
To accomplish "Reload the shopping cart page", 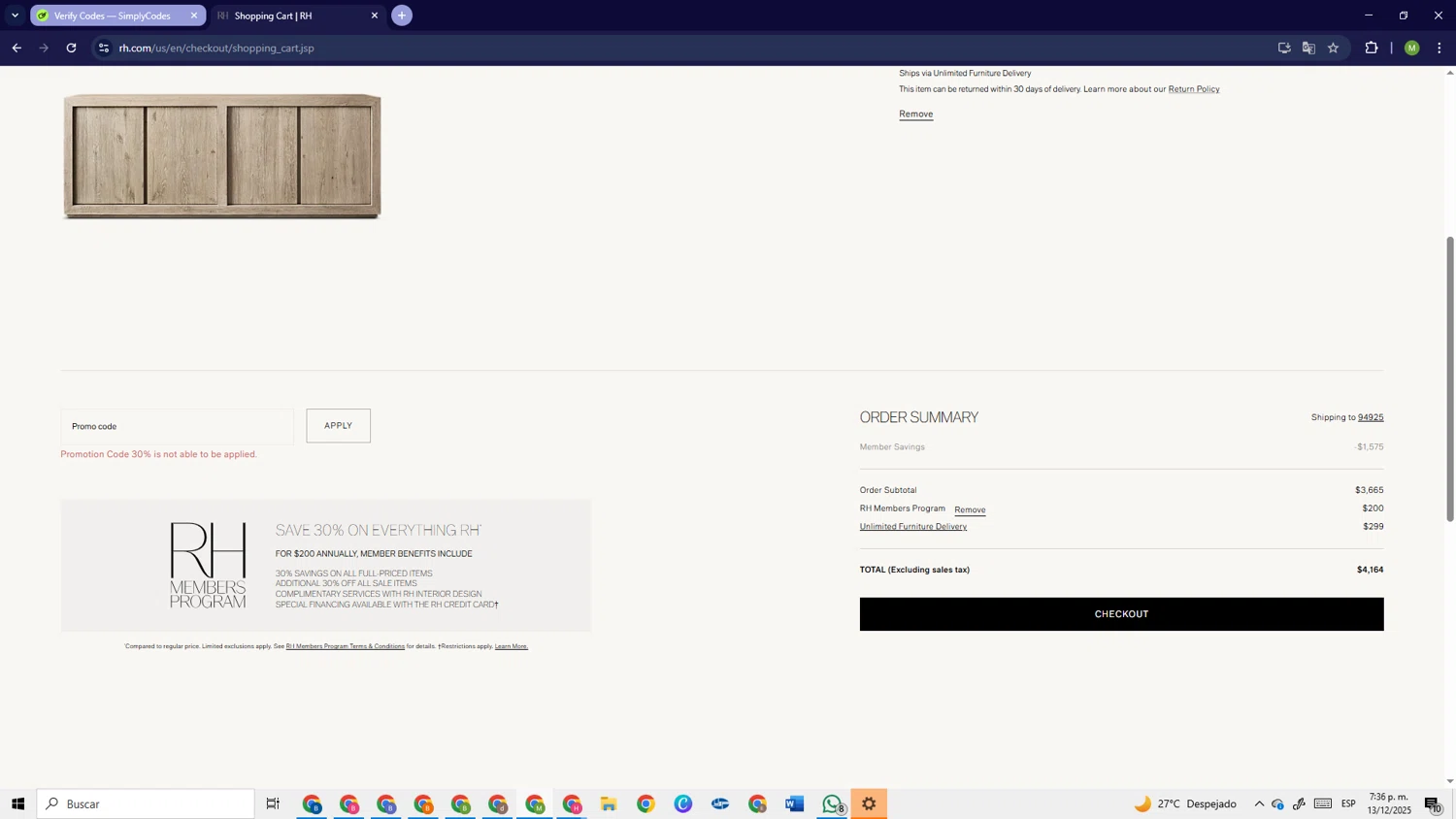I will click(x=71, y=48).
